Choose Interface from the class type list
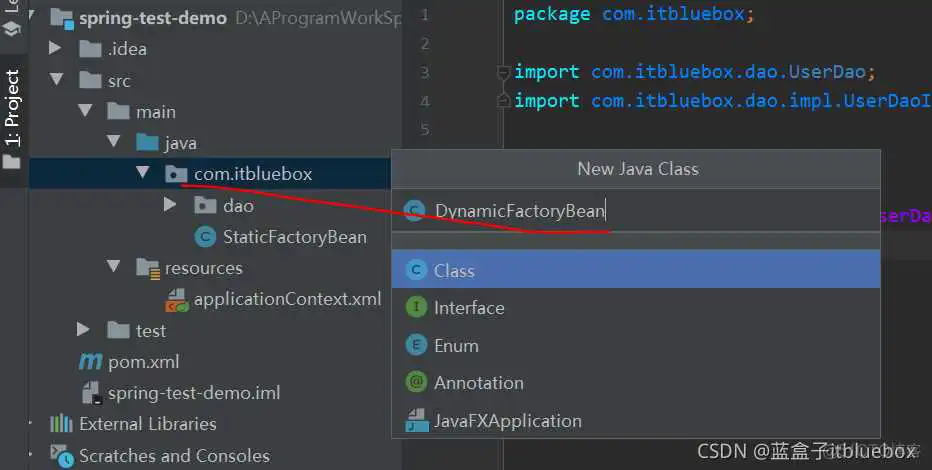Image resolution: width=932 pixels, height=470 pixels. click(x=468, y=308)
